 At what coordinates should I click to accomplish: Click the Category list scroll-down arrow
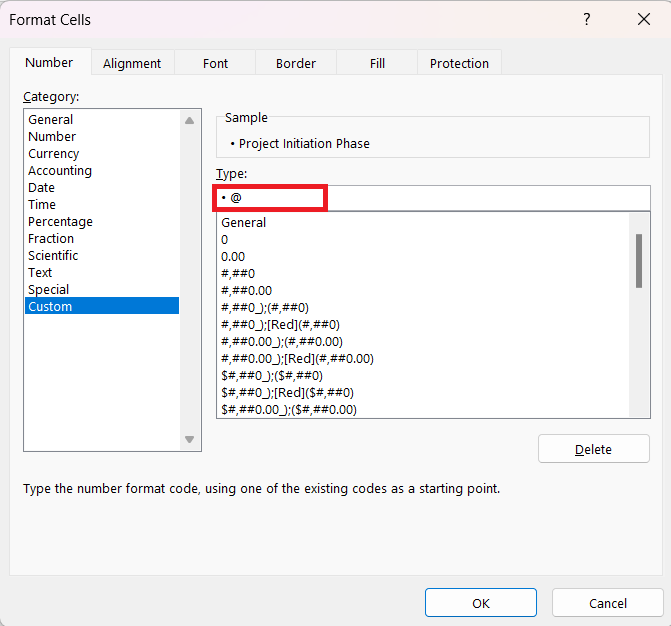190,439
